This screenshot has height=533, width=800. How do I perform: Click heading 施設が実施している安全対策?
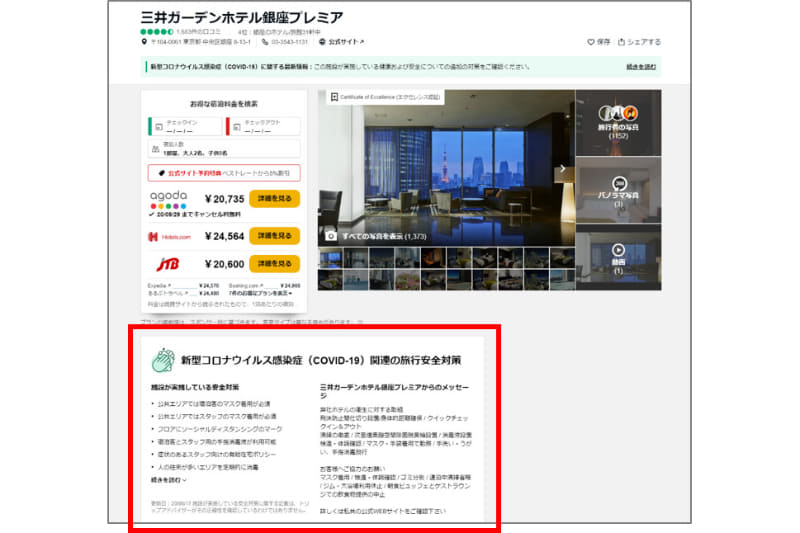[195, 387]
